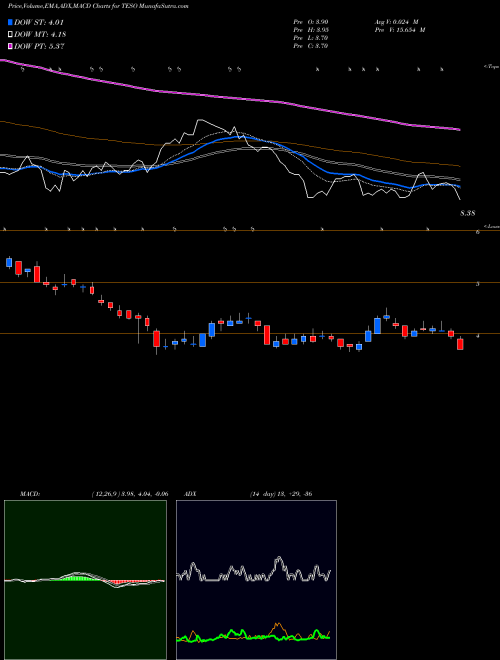Click the 'Pre H: 3.95' value
500x660 pixels.
311,30
